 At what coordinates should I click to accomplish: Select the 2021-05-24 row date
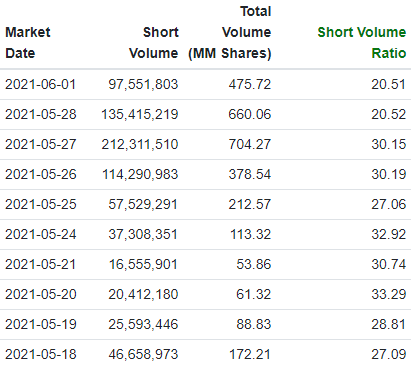[x=41, y=234]
